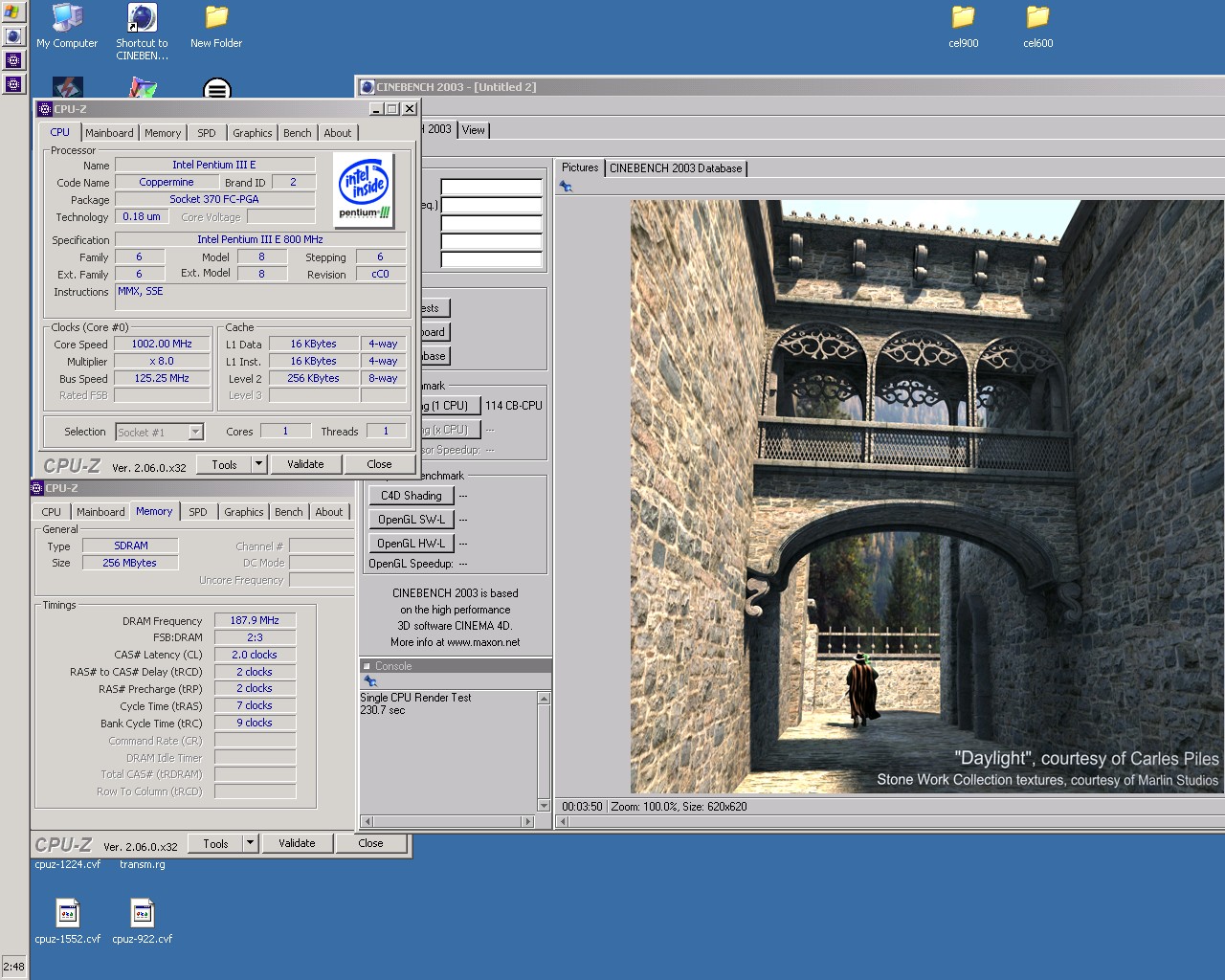The width and height of the screenshot is (1225, 980).
Task: Click the pushpin icon under the Pictures tab
Action: (x=566, y=187)
